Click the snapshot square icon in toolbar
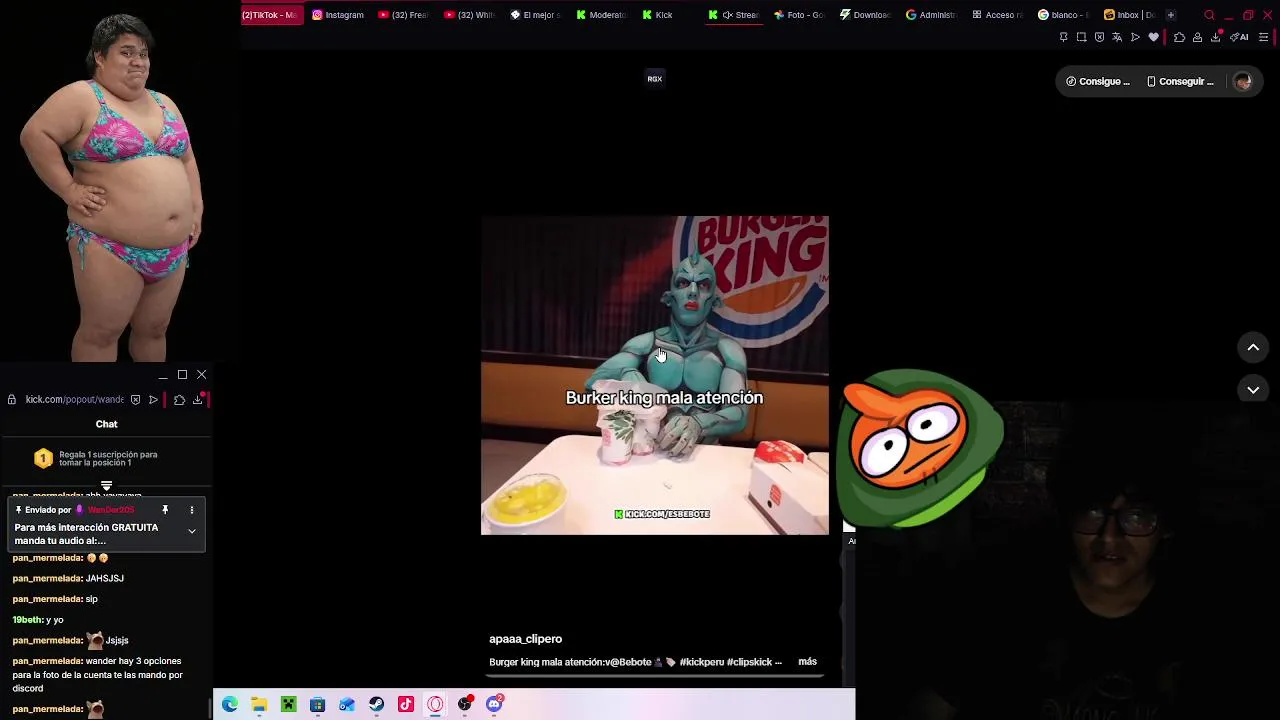 (1081, 37)
